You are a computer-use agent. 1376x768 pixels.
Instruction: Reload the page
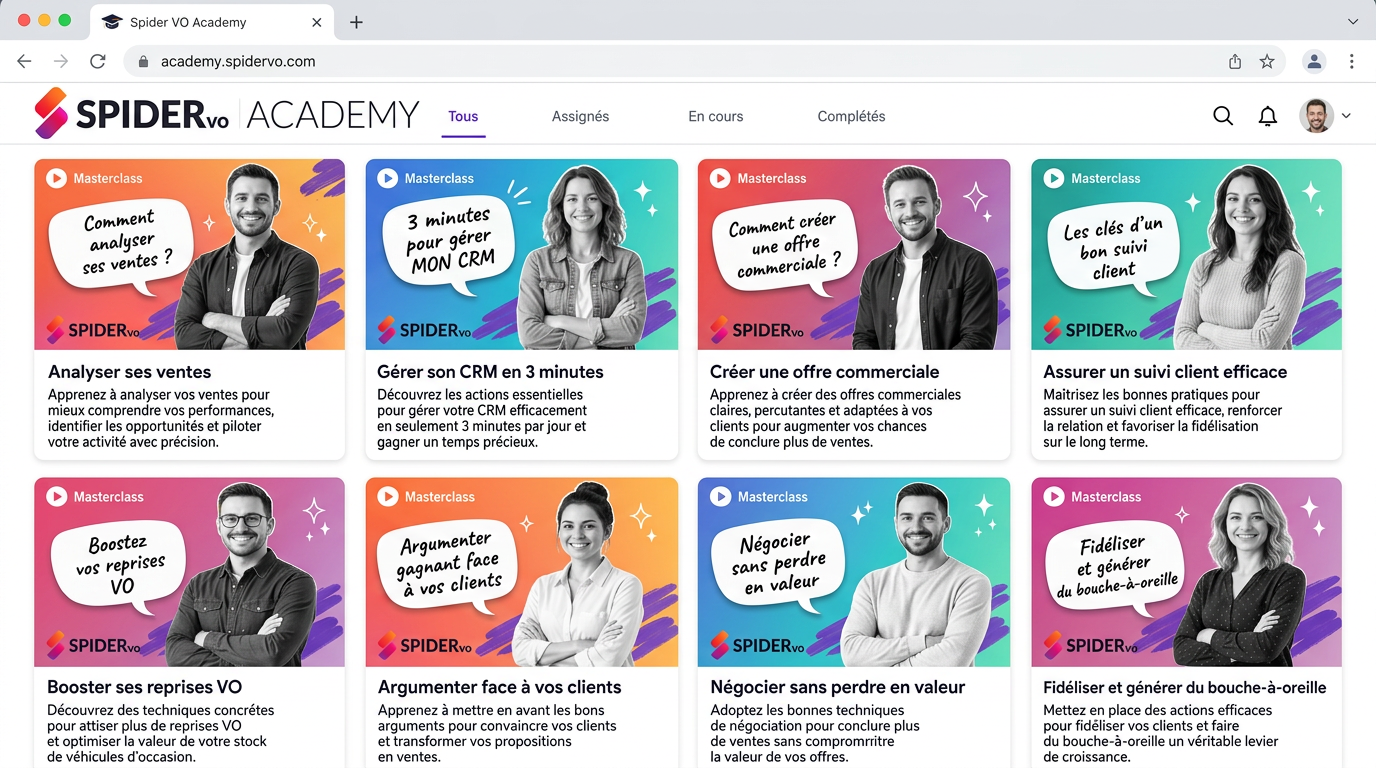point(98,61)
